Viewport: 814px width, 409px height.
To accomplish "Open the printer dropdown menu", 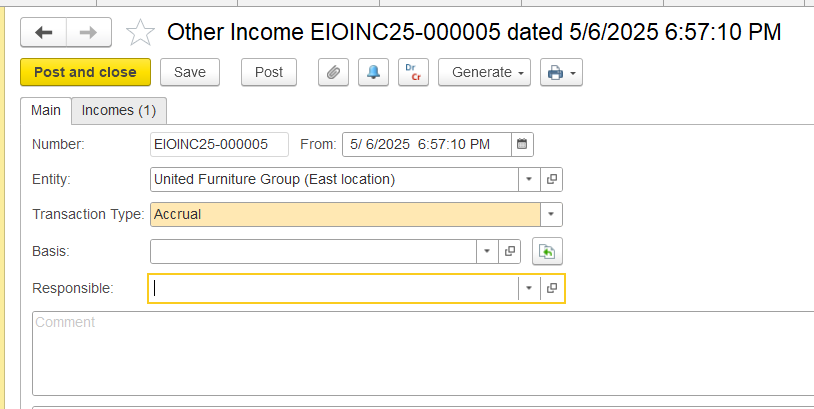I will tap(561, 72).
